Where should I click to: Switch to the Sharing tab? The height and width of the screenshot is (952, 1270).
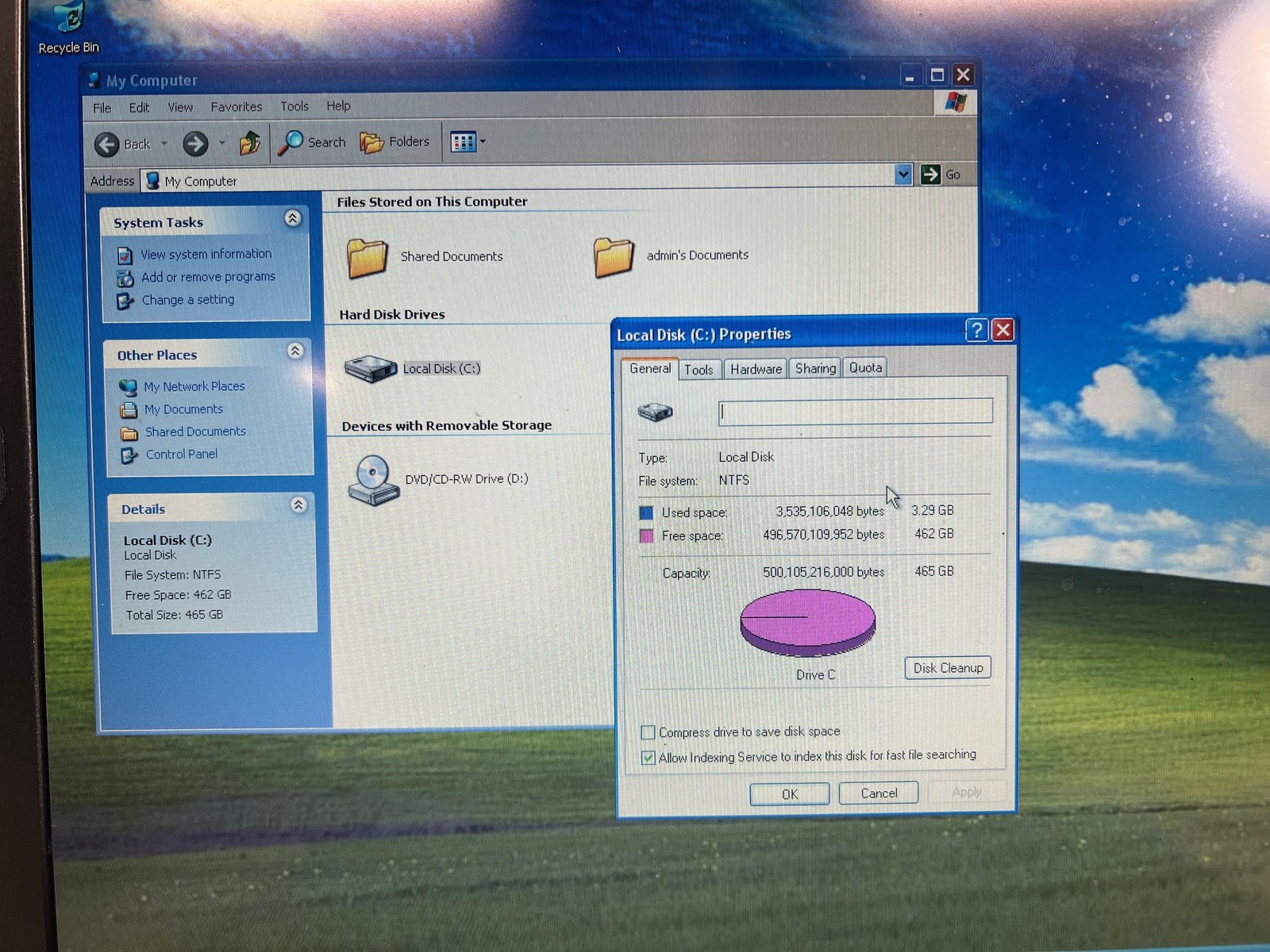click(x=815, y=368)
